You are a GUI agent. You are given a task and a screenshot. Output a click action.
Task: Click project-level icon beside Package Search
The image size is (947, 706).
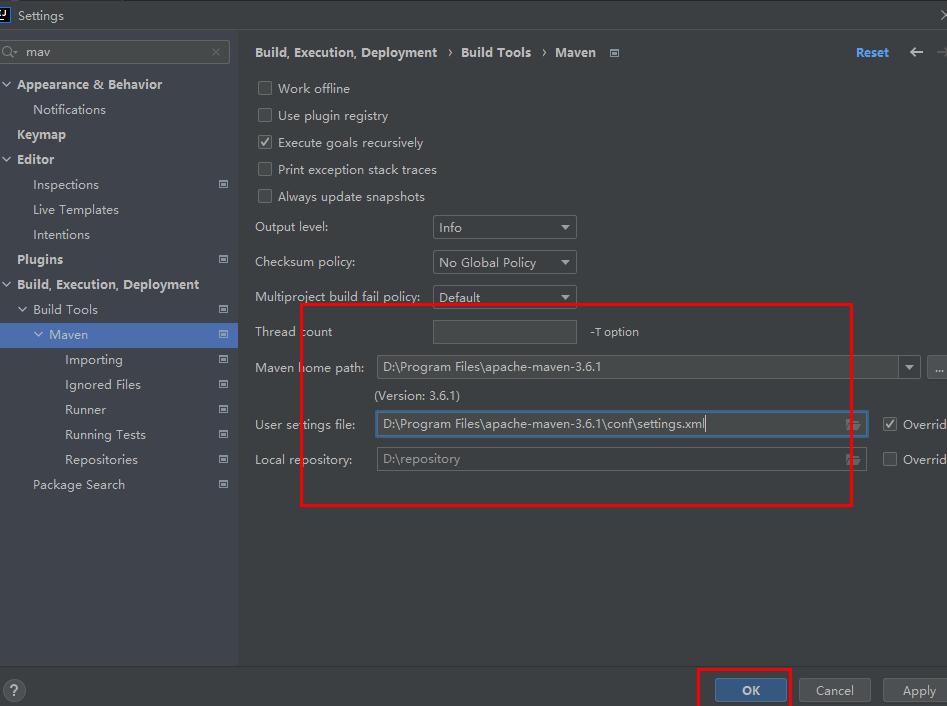223,484
